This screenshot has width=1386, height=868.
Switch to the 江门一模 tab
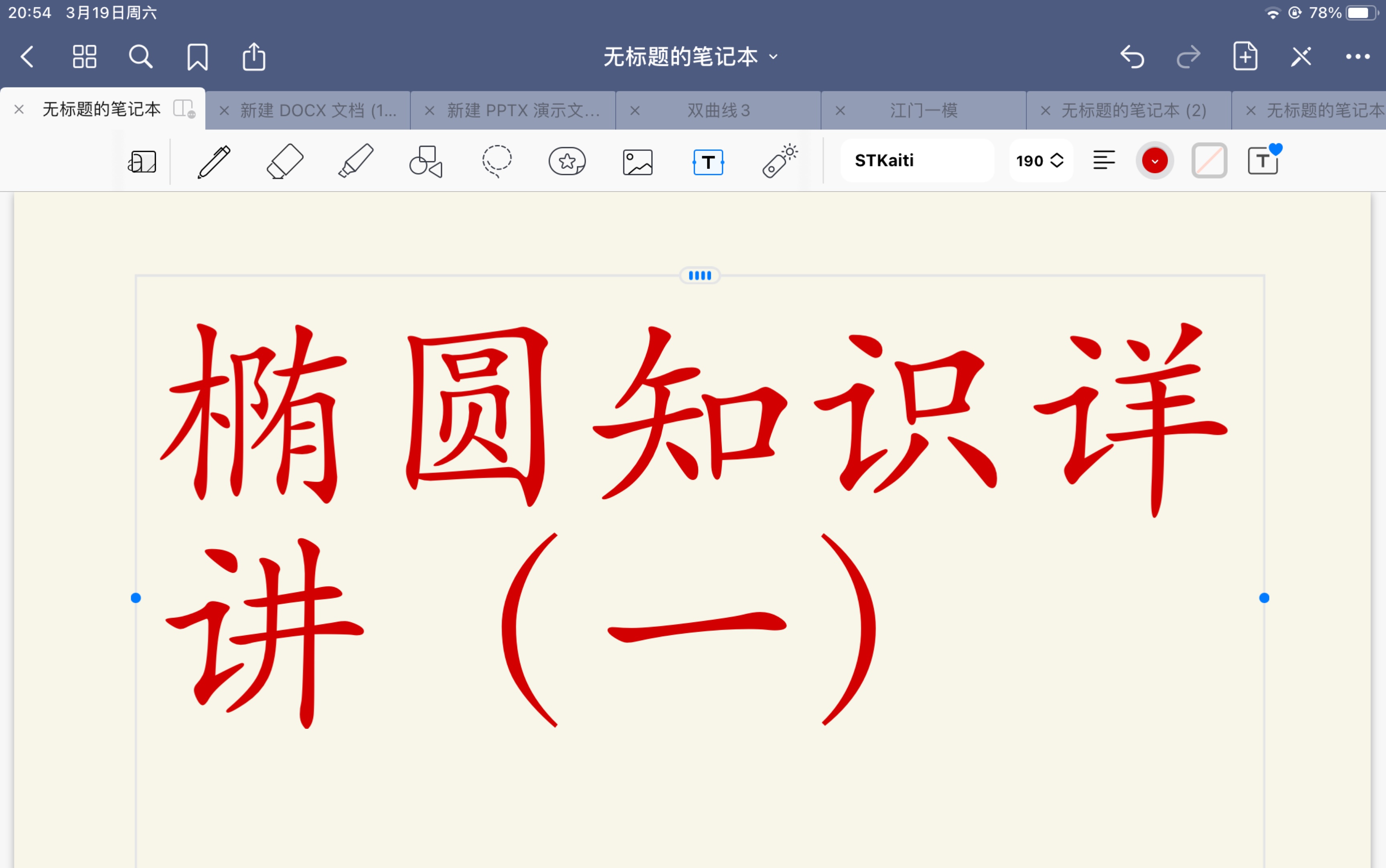(924, 110)
